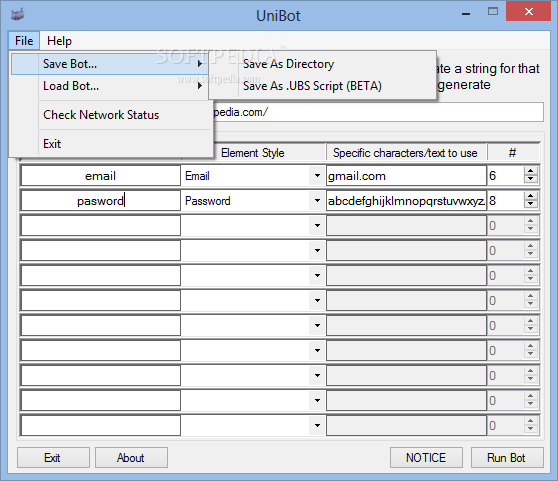
Task: Close the UniBot window
Action: tap(529, 12)
